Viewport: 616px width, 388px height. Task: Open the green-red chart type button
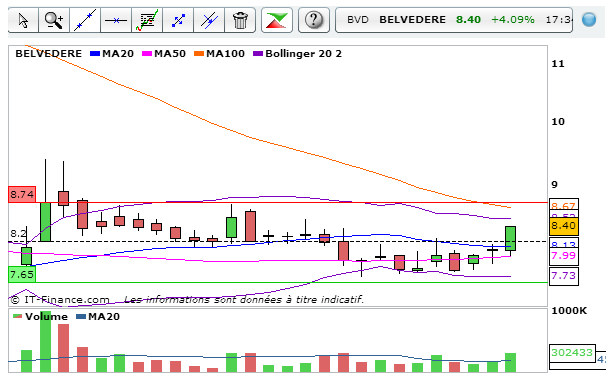(x=277, y=20)
